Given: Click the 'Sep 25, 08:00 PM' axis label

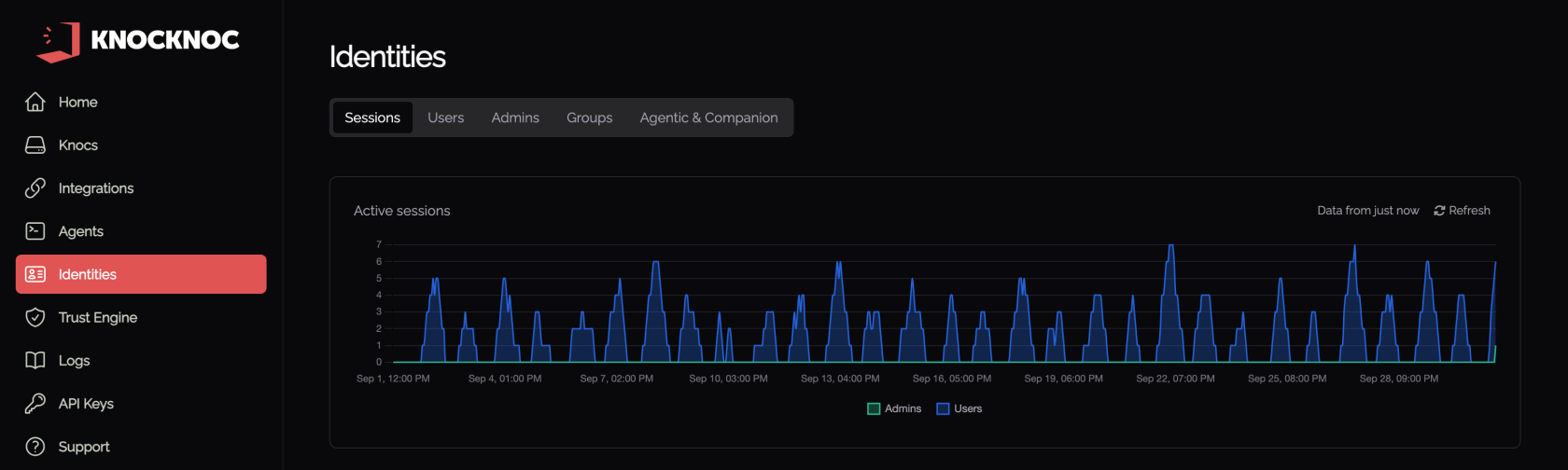Looking at the screenshot, I should pos(1287,379).
